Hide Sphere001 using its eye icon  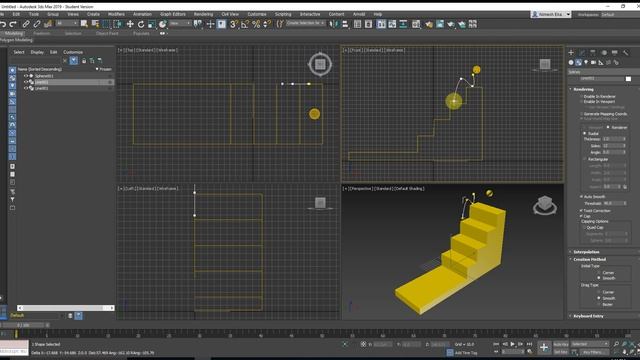(x=26, y=76)
